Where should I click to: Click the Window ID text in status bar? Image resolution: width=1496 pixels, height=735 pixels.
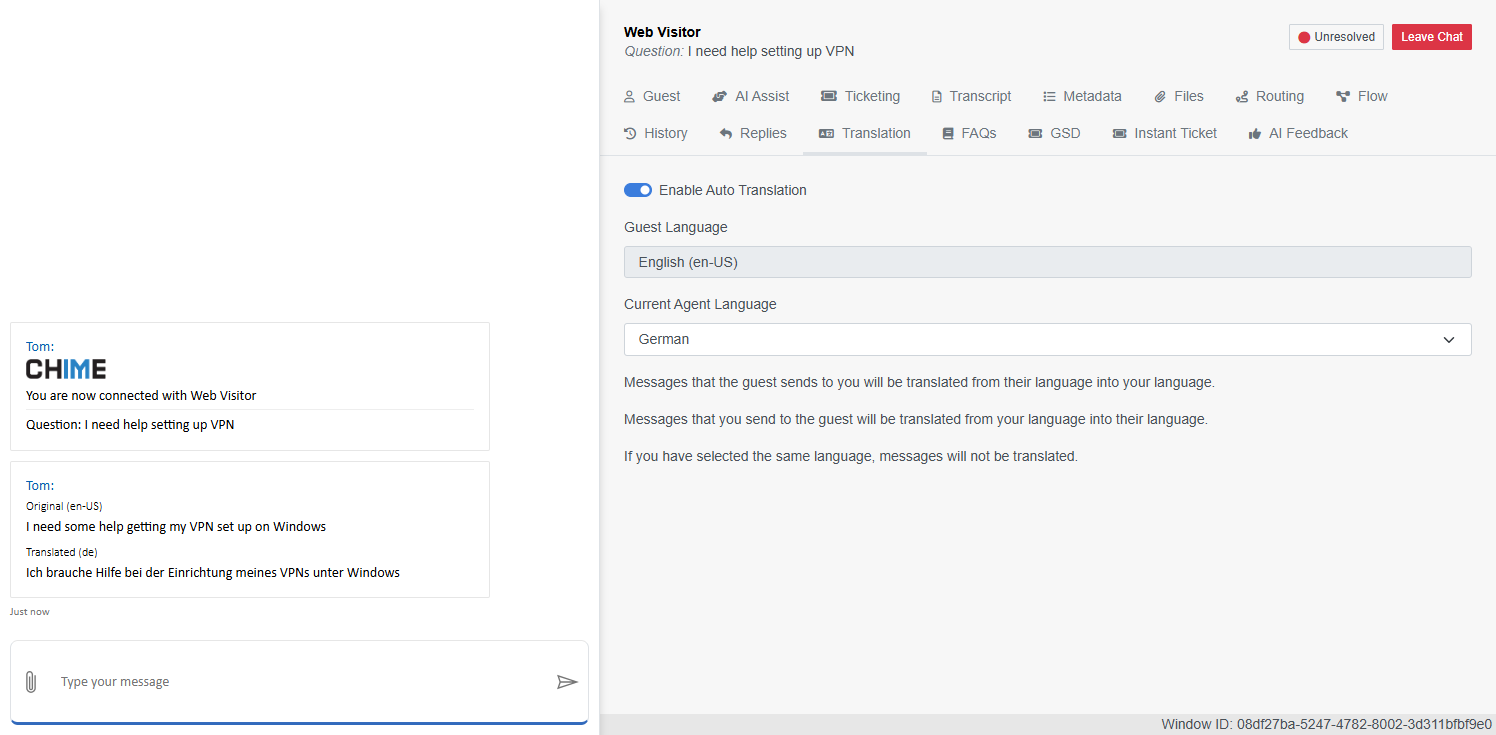pyautogui.click(x=1326, y=724)
